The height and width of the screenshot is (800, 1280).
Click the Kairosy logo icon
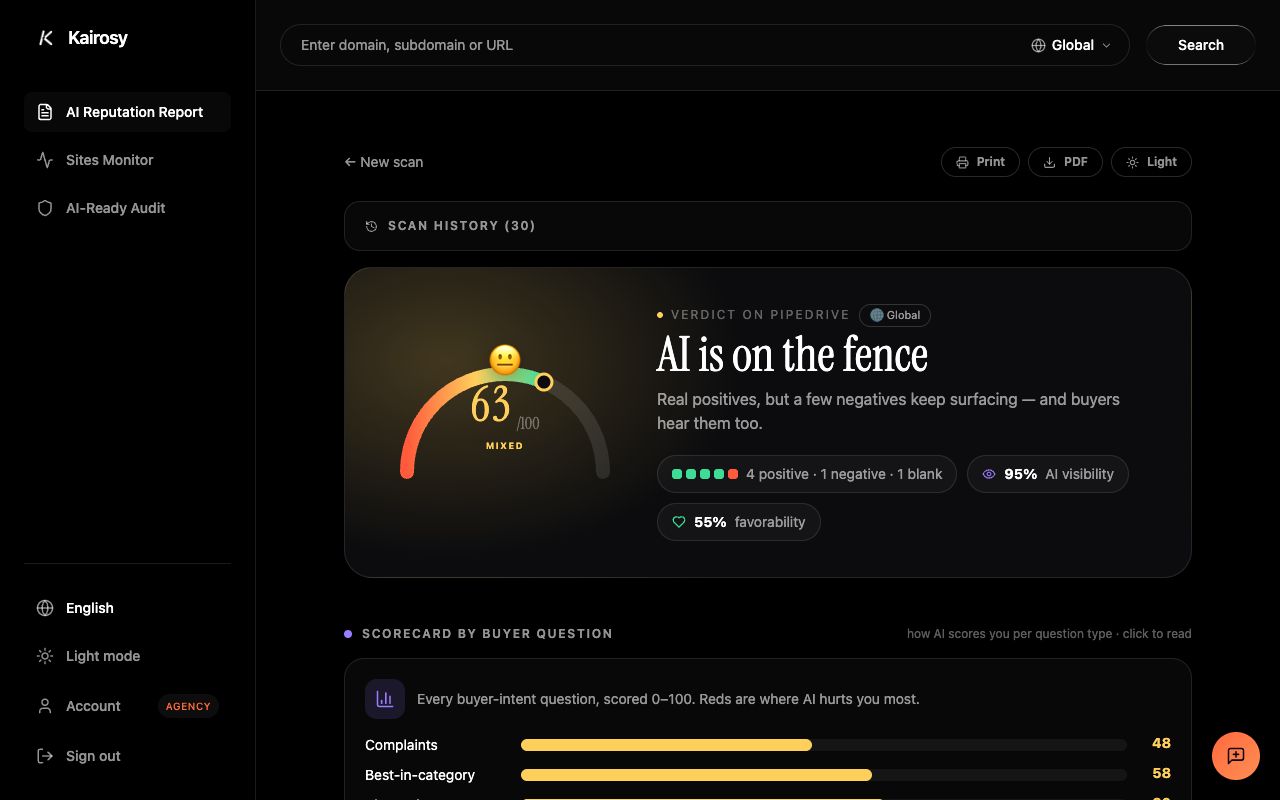pos(45,38)
